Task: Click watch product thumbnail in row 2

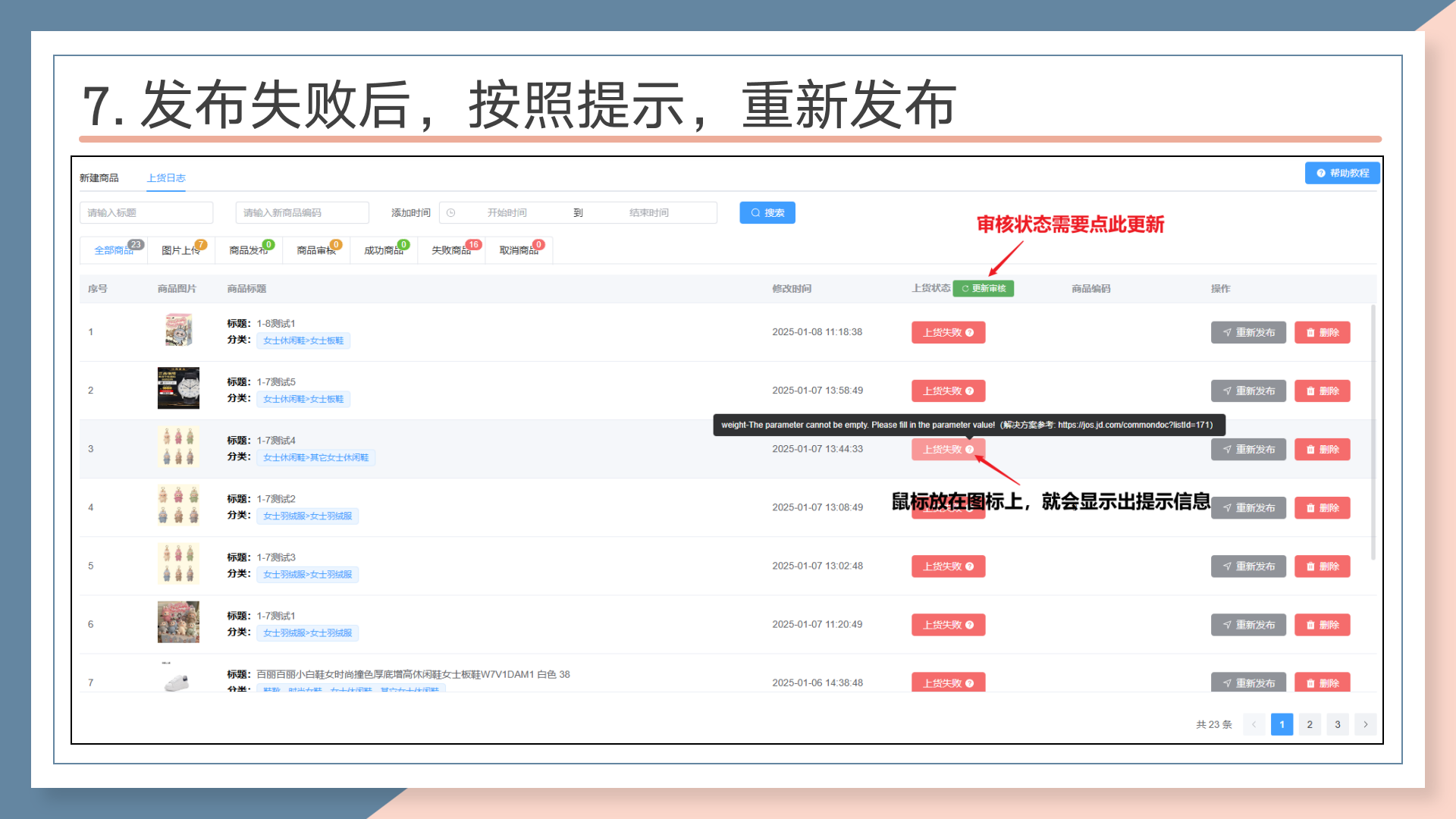Action: tap(178, 388)
